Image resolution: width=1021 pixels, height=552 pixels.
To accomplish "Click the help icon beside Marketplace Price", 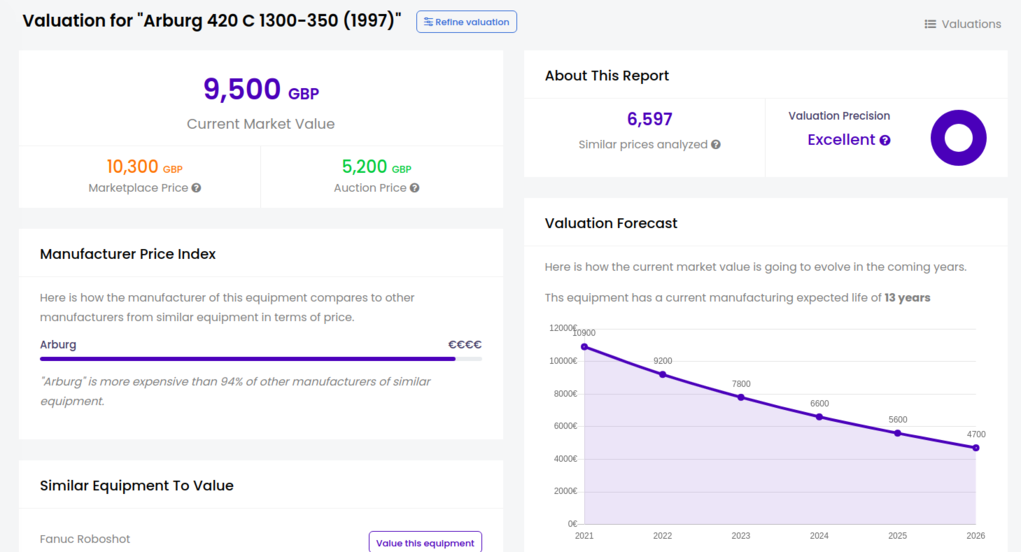I will 197,188.
